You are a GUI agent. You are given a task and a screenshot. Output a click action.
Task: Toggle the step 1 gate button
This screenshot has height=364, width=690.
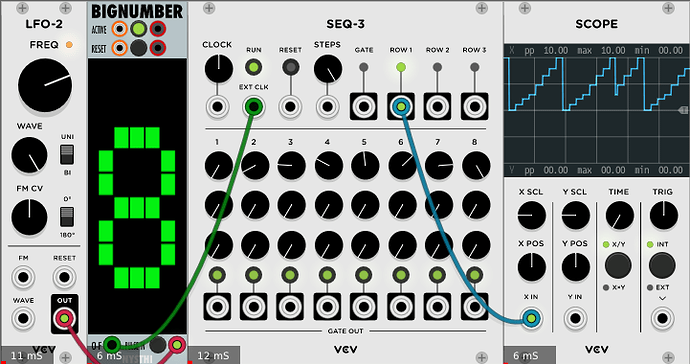pos(217,276)
